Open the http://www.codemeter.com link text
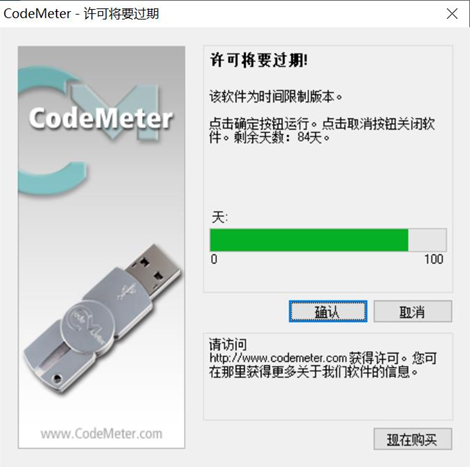 pyautogui.click(x=278, y=358)
